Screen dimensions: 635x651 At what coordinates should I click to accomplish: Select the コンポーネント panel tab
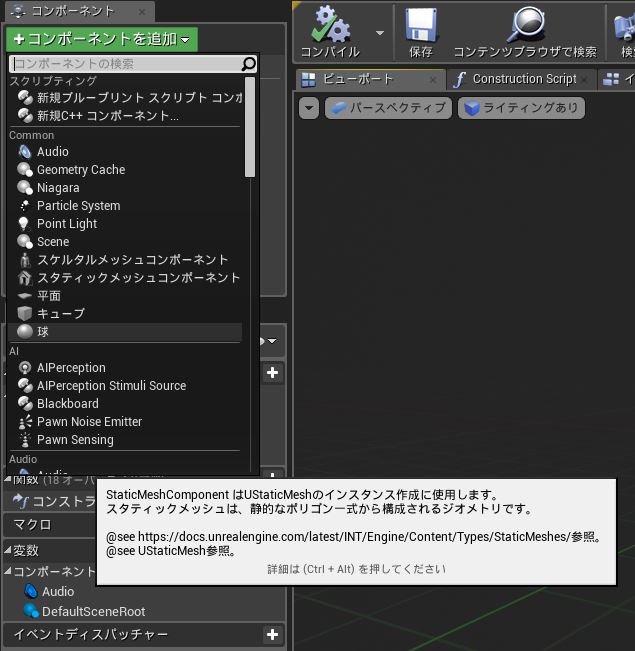(x=79, y=12)
